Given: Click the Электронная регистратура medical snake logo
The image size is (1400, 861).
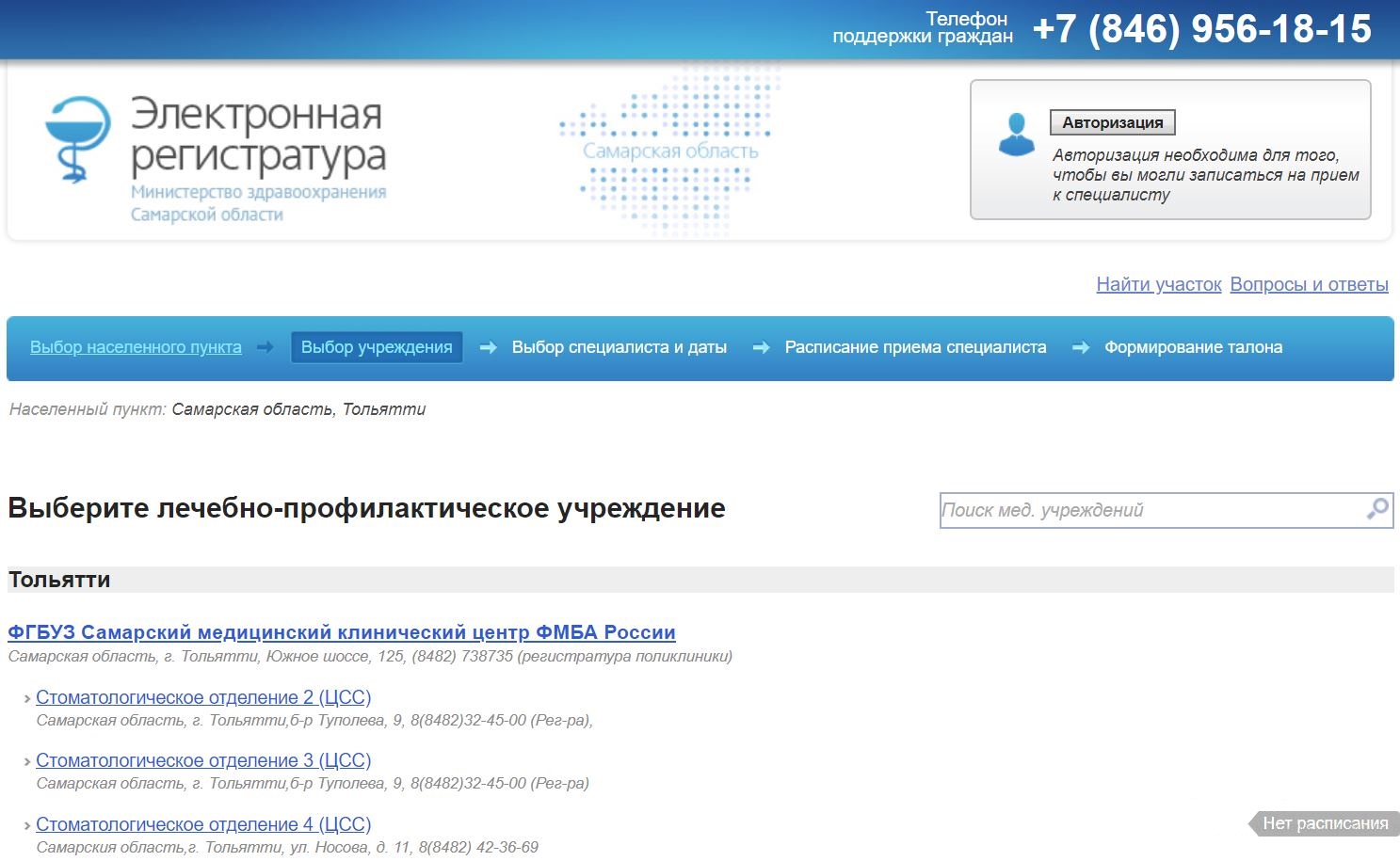Looking at the screenshot, I should [x=78, y=138].
